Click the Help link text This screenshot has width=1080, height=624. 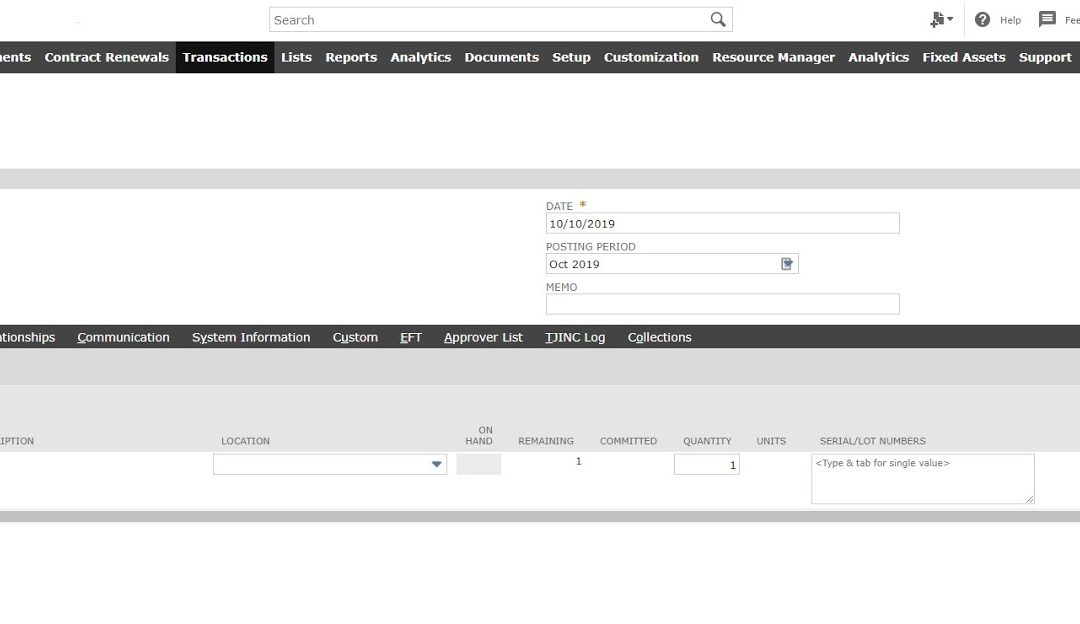pos(1010,21)
